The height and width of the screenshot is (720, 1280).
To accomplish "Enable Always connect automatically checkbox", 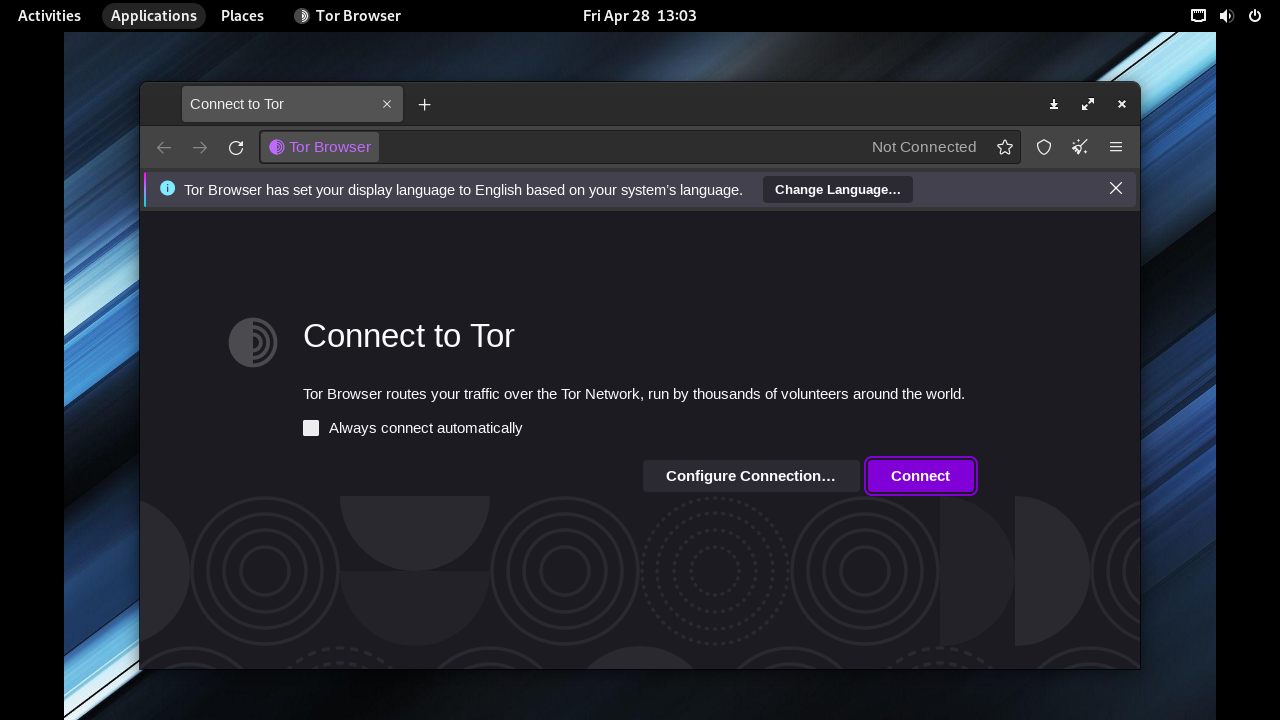I will click(311, 428).
